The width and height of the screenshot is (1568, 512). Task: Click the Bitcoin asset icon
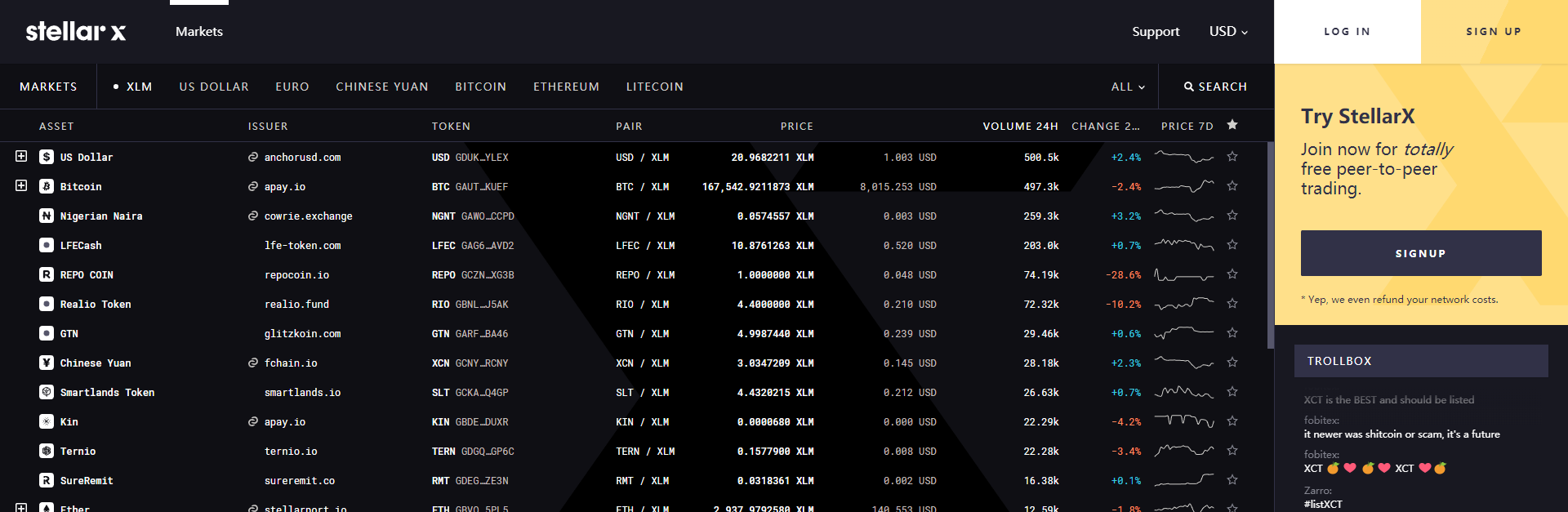(47, 186)
